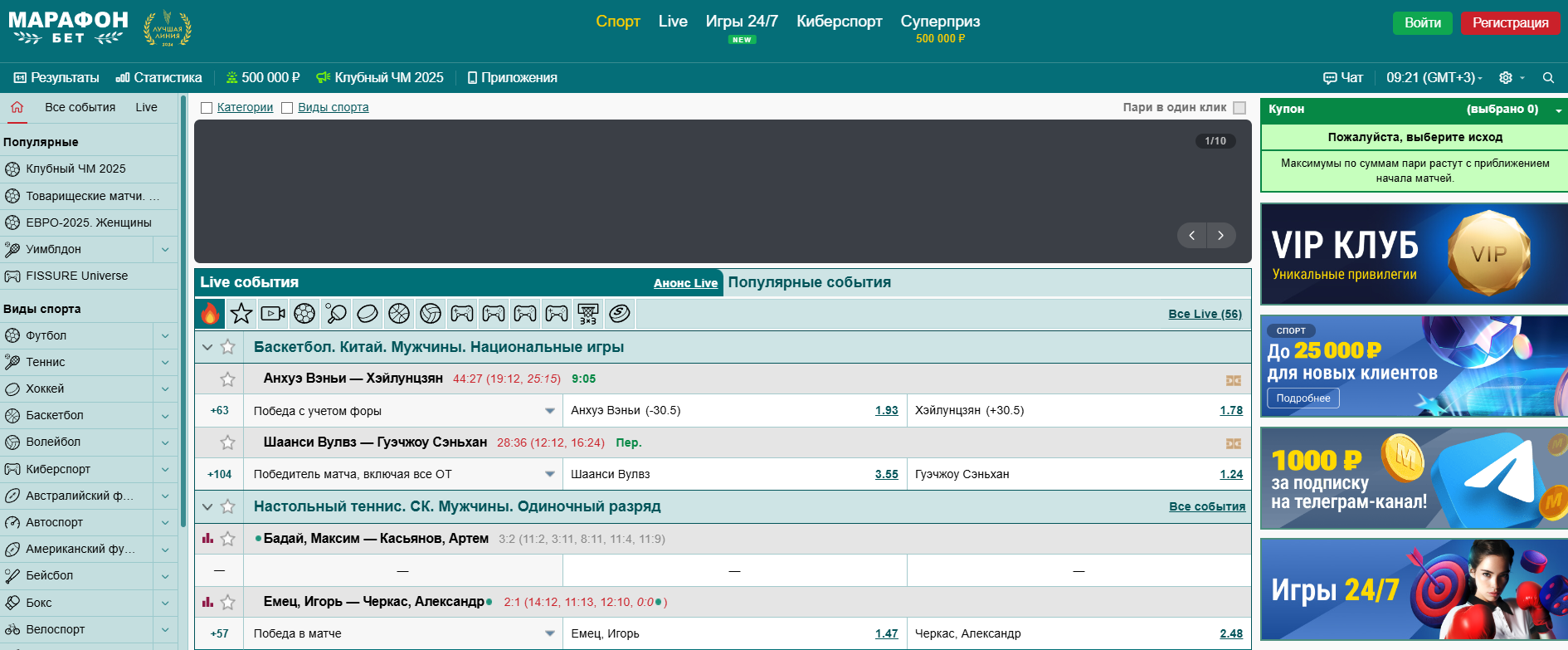Choose the 3x3 basketball hoop icon
This screenshot has width=1568, height=650.
588,314
